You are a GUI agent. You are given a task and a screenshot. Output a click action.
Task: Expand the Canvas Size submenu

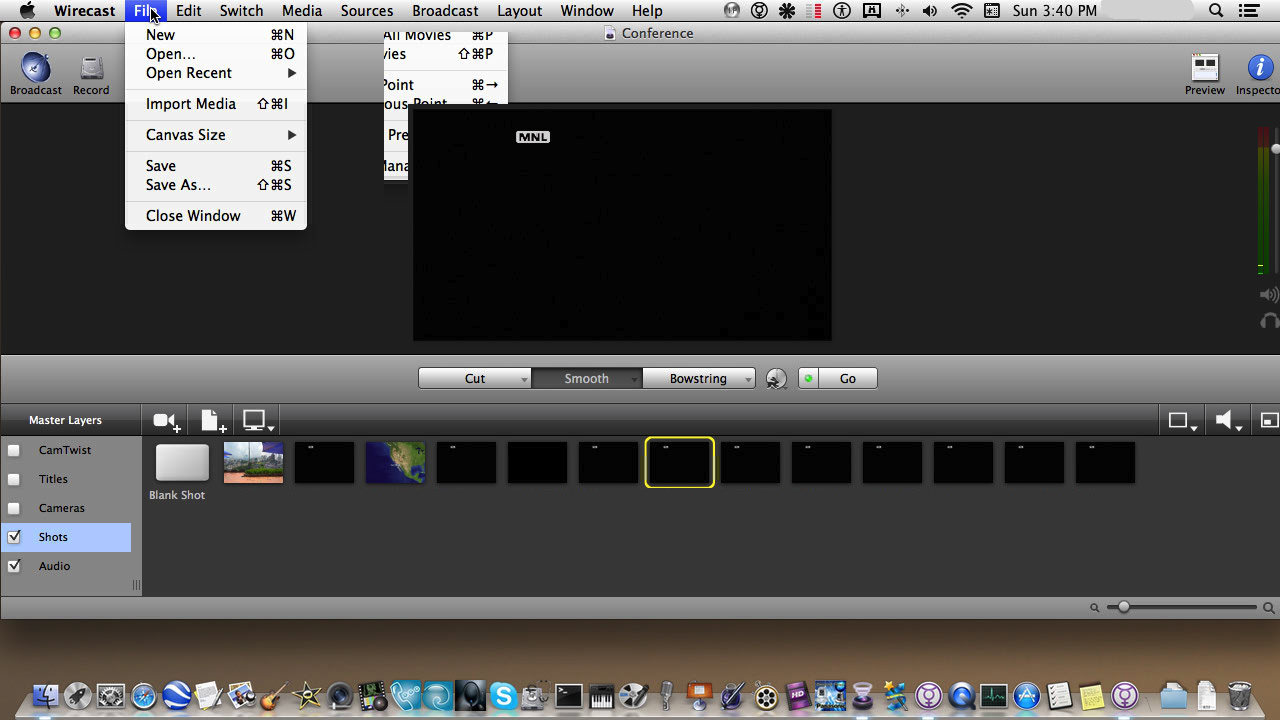coord(216,135)
